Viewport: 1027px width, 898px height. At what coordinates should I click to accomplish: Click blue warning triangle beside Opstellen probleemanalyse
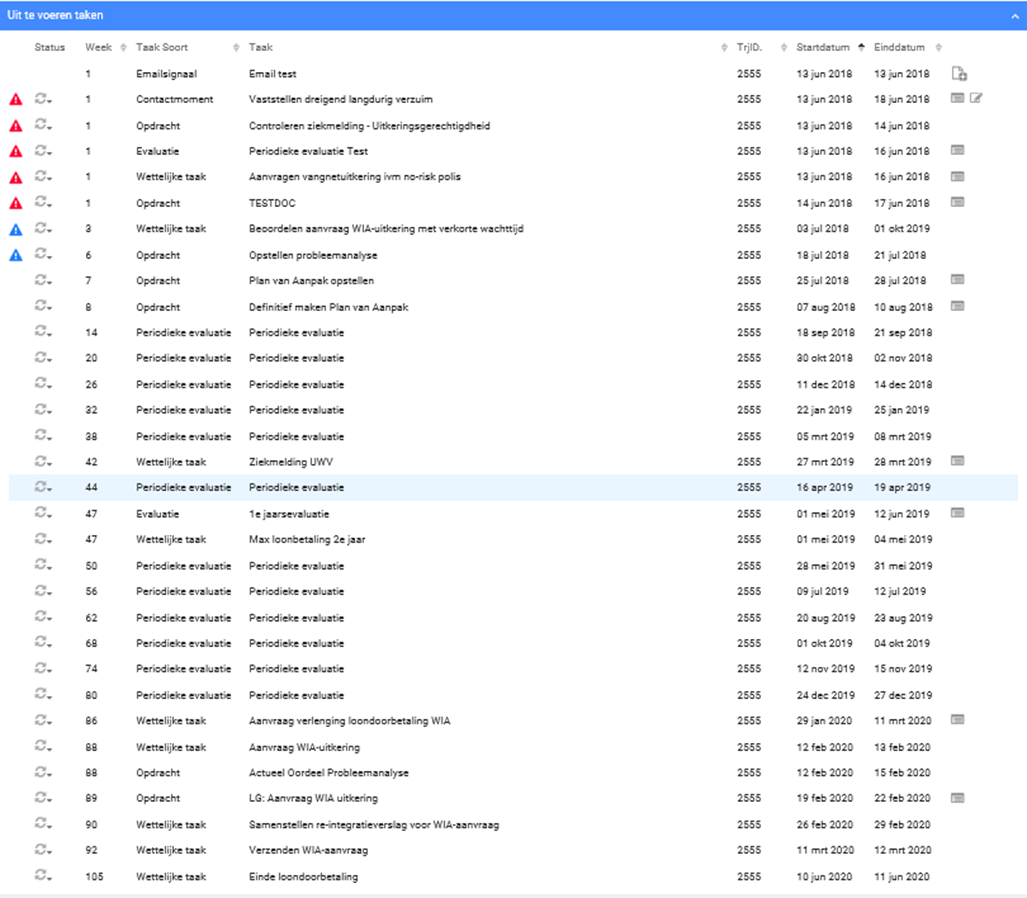point(16,255)
